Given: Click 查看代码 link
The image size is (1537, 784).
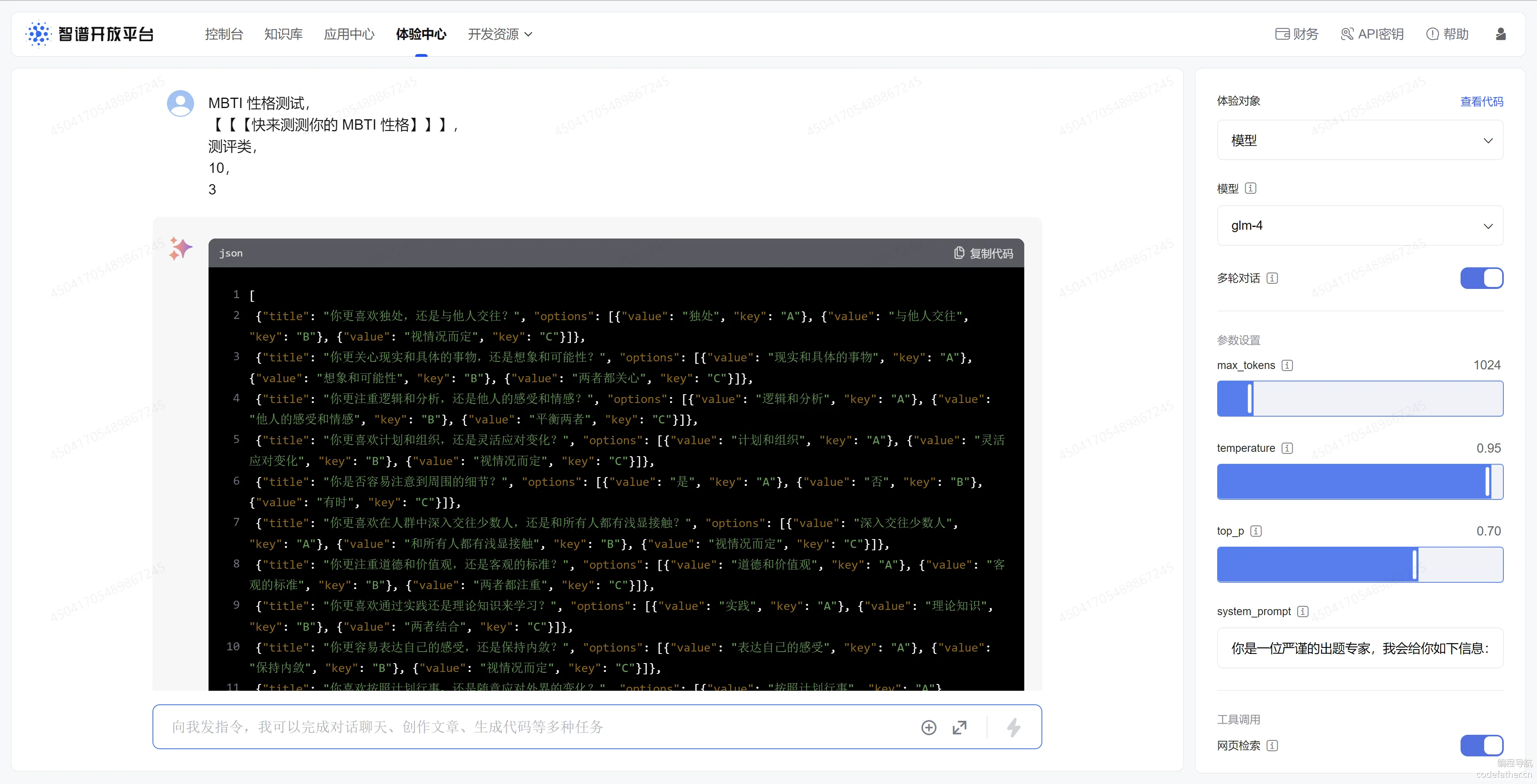Looking at the screenshot, I should pos(1481,101).
